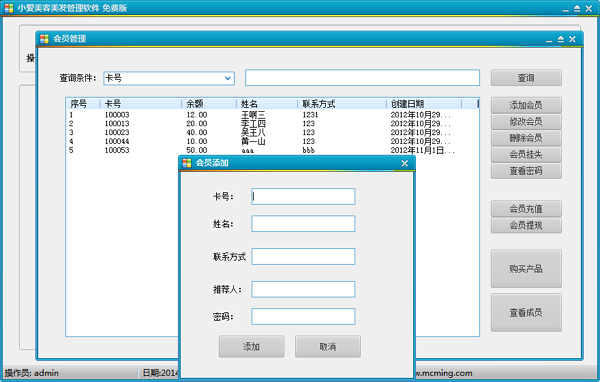The height and width of the screenshot is (382, 600).
Task: Click the 姓名 input field in dialog
Action: click(303, 224)
